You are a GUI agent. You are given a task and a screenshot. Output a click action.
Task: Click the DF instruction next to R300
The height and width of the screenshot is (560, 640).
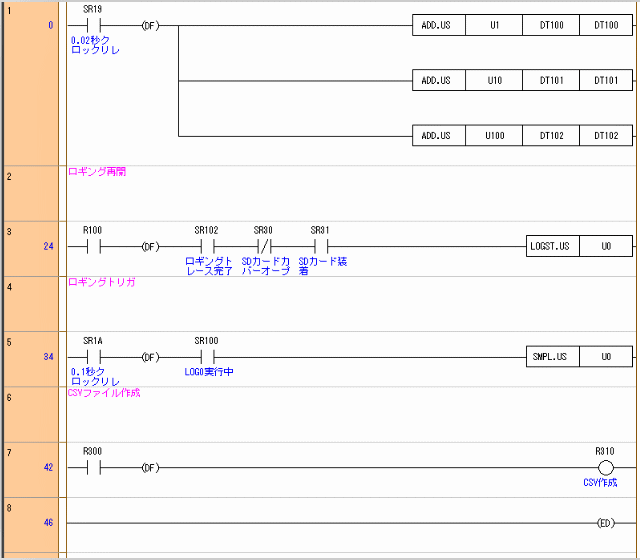[149, 467]
